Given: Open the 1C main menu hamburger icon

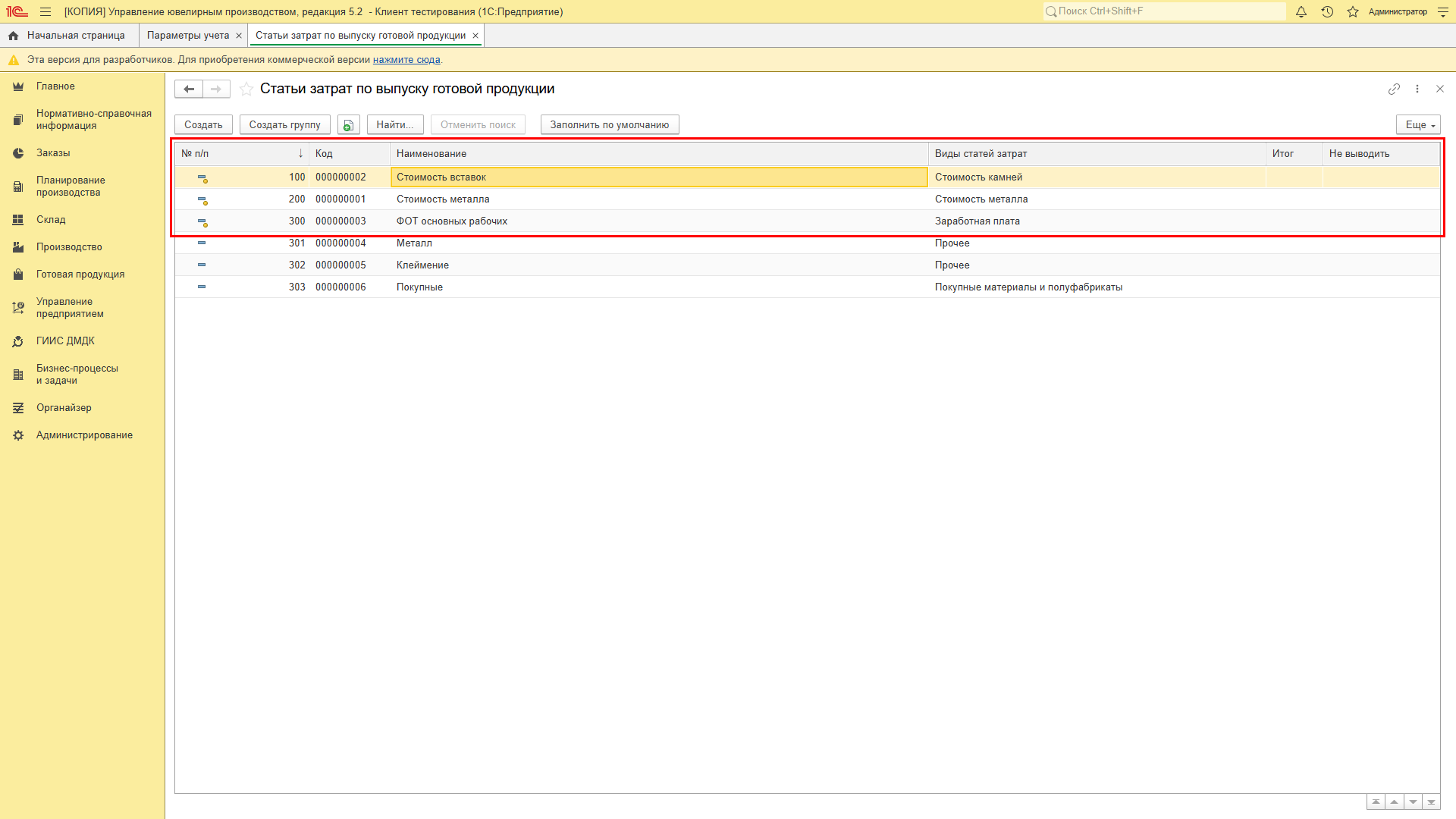Looking at the screenshot, I should tap(45, 11).
